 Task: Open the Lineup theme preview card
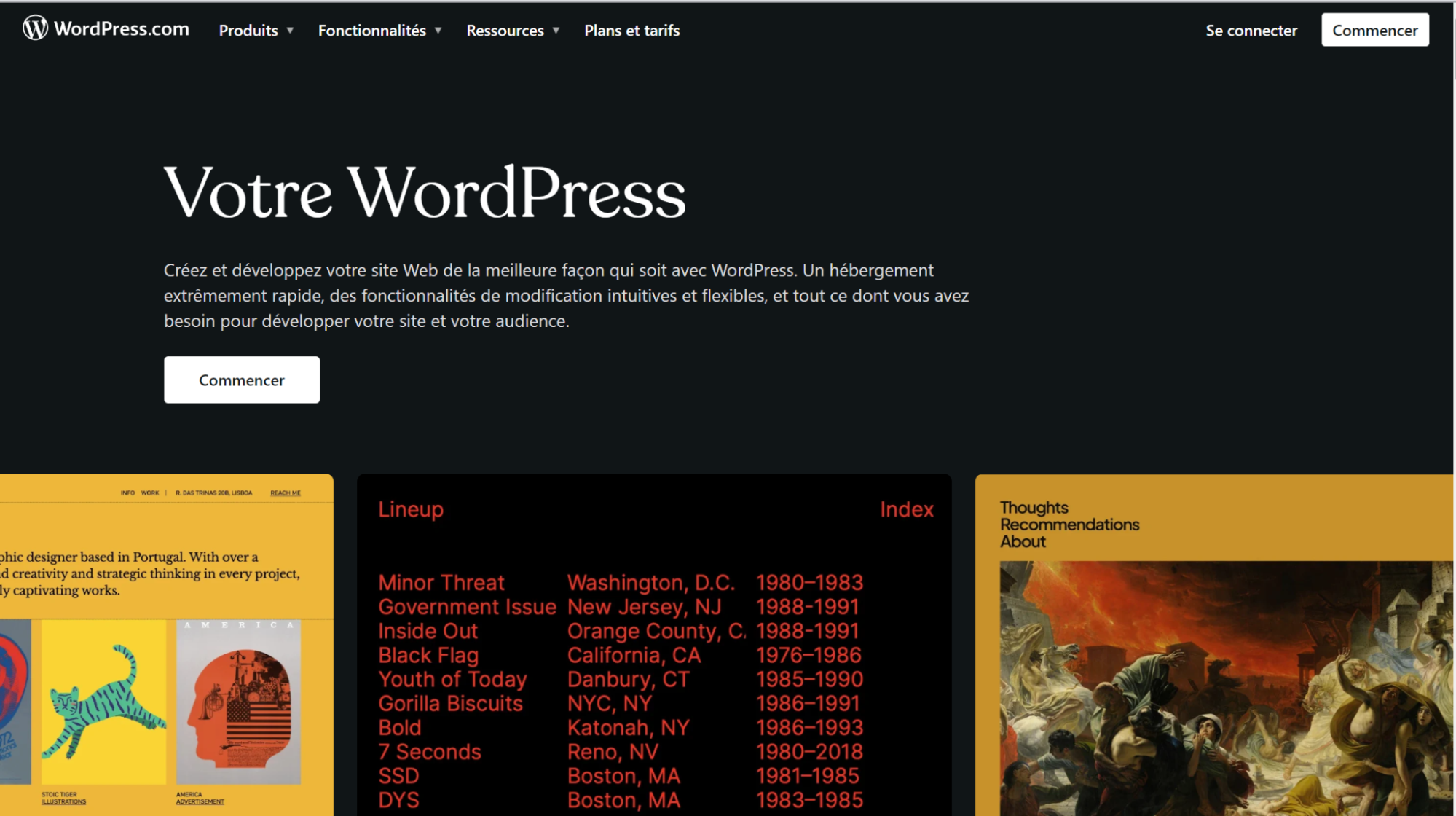[x=653, y=644]
